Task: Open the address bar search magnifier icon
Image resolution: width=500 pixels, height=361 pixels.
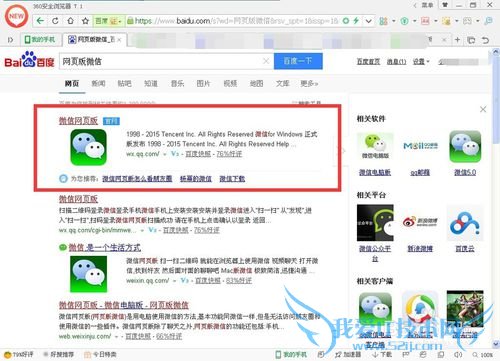Action: (488, 21)
